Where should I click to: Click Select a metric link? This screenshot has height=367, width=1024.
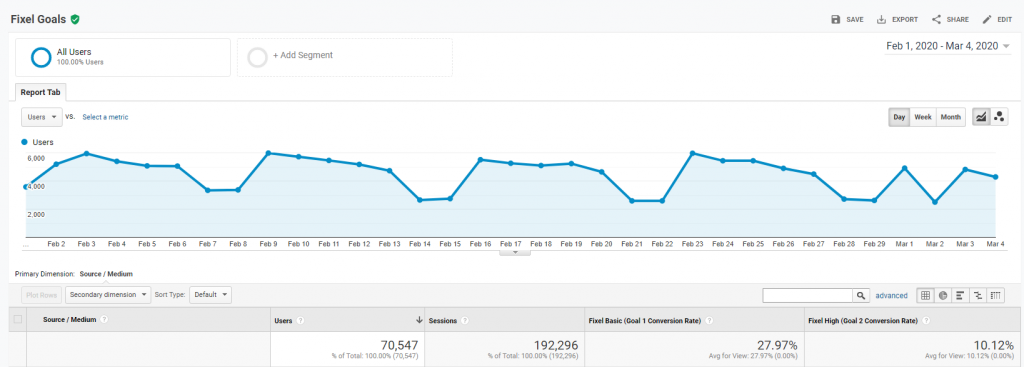coord(105,117)
